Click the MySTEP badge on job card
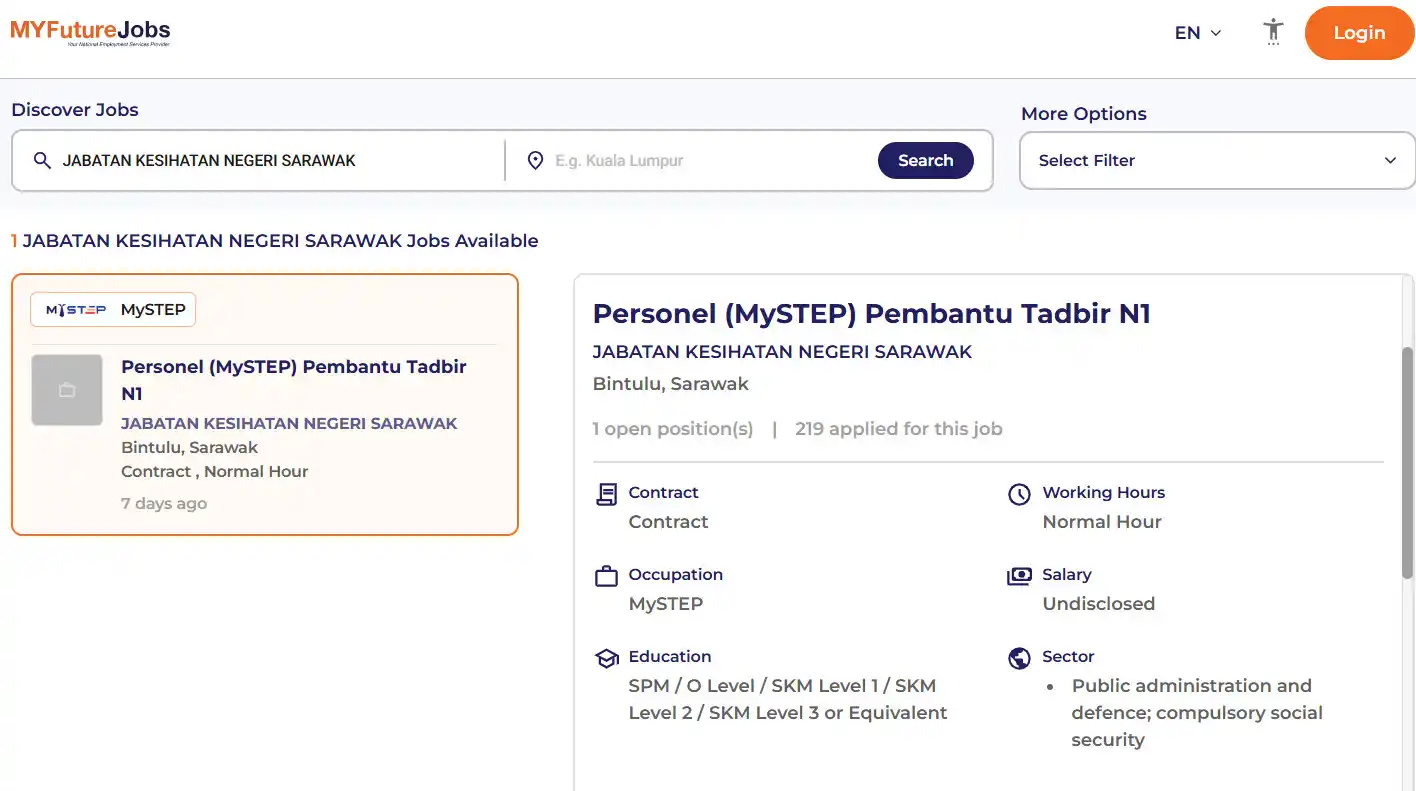This screenshot has width=1416, height=791. [x=113, y=310]
